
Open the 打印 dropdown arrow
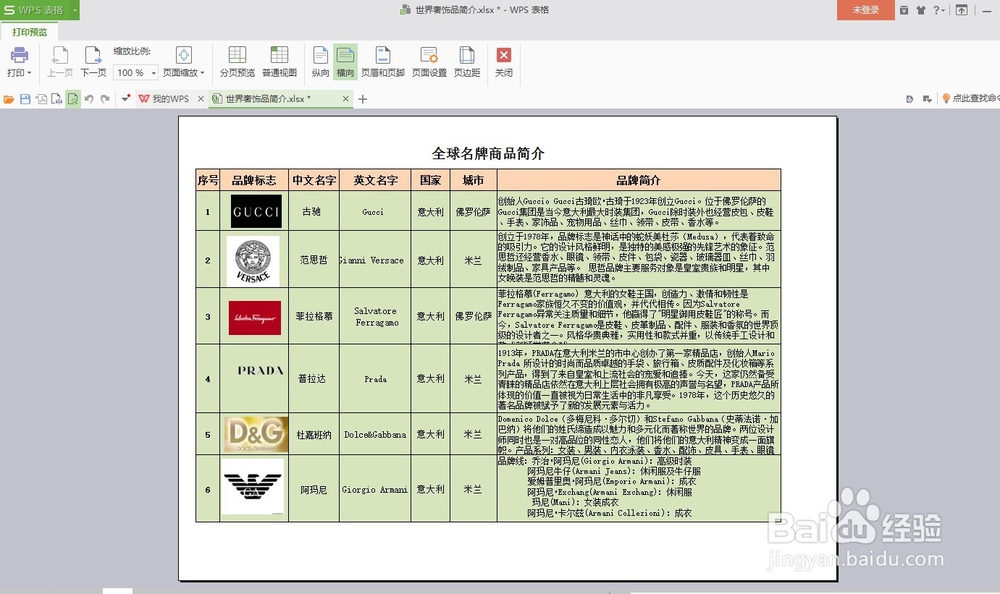[x=29, y=73]
